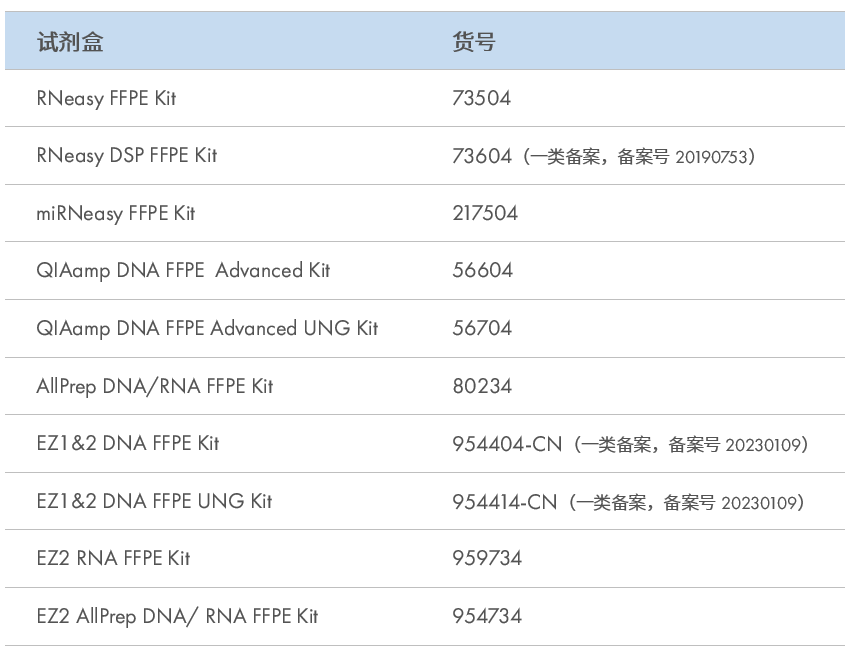Viewport: 851px width, 657px height.
Task: Click the 试剂盒 column header
Action: (x=70, y=42)
